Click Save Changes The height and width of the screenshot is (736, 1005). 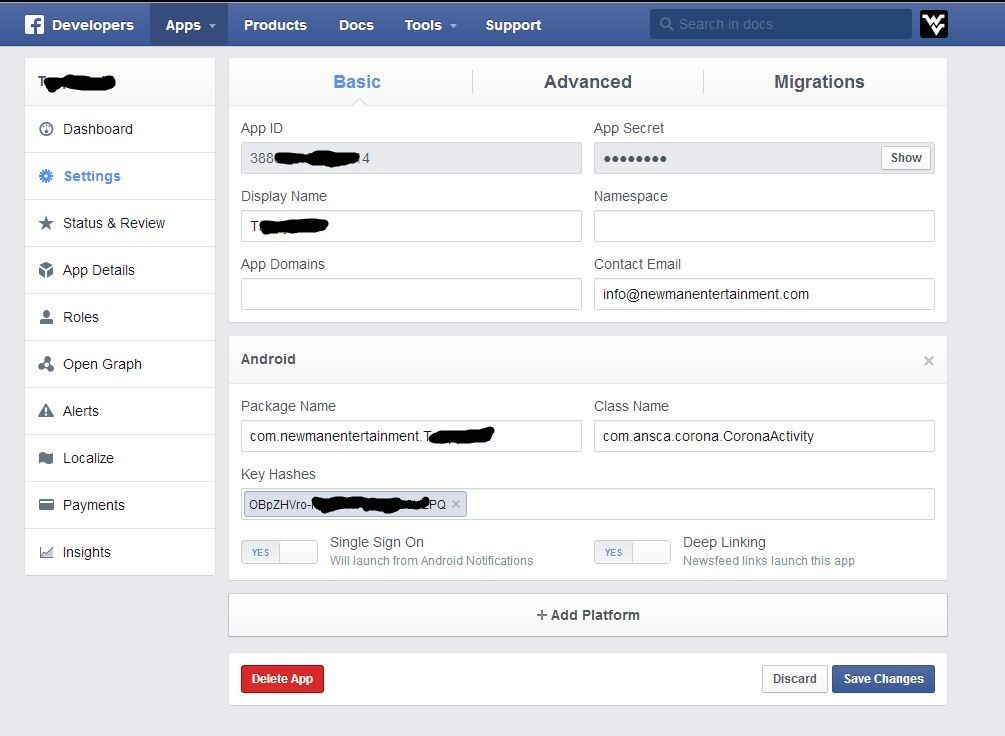883,679
